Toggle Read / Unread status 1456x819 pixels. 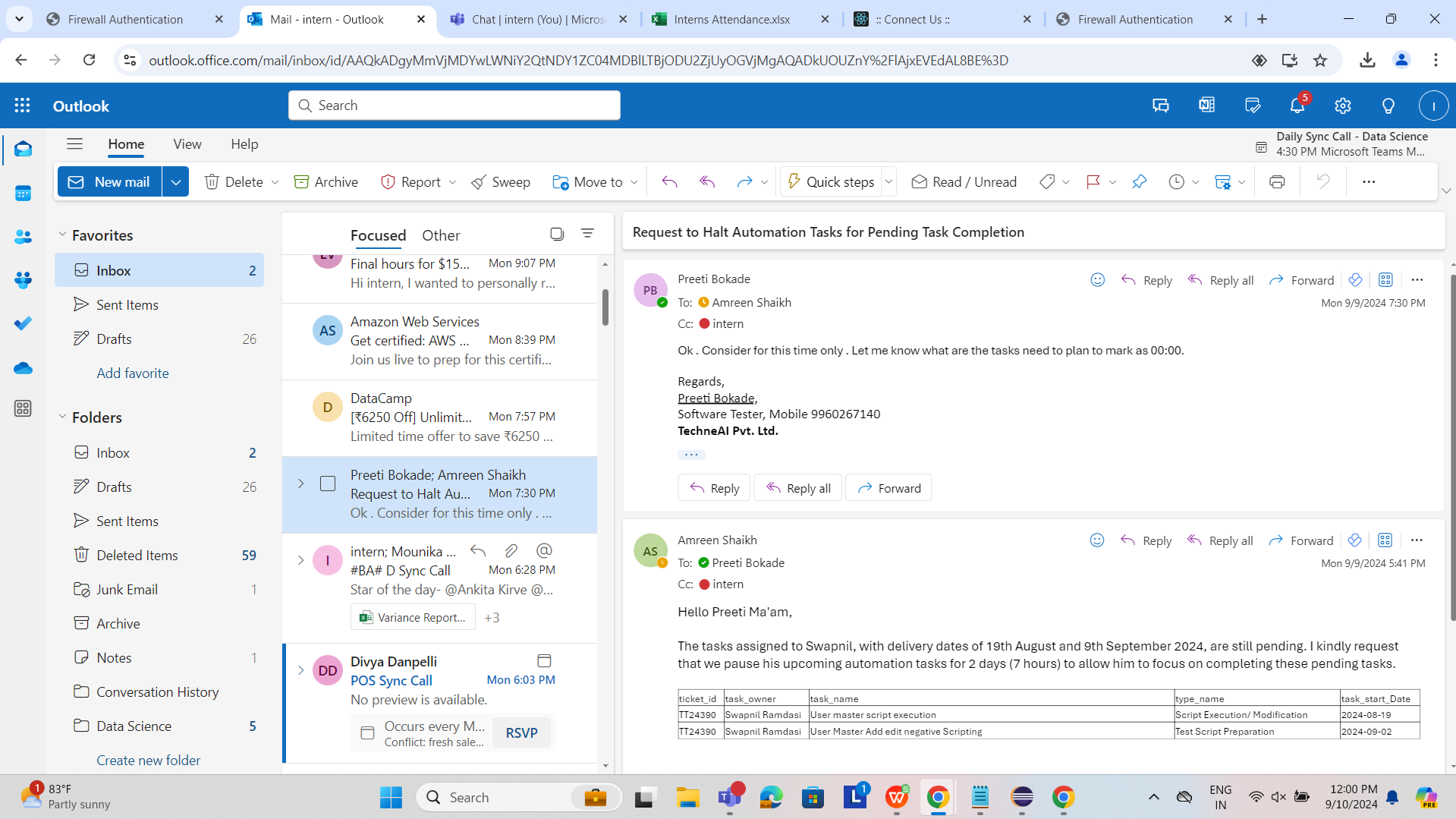pos(964,182)
